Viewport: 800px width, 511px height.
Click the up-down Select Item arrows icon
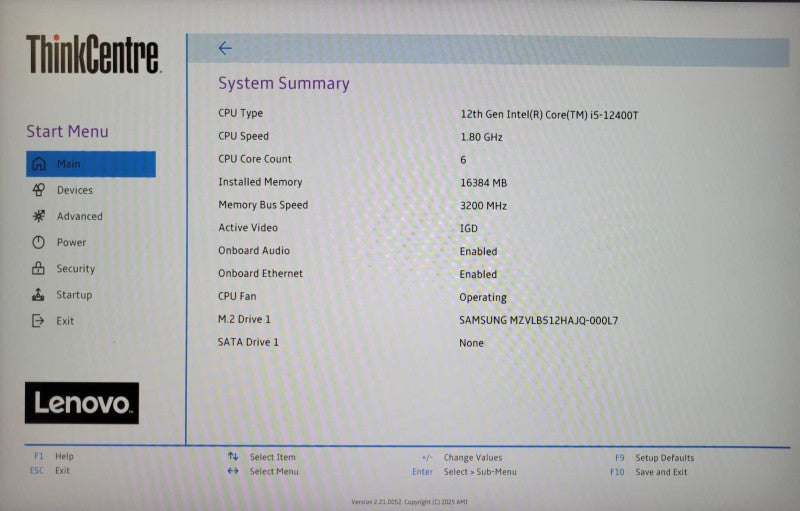click(x=233, y=456)
